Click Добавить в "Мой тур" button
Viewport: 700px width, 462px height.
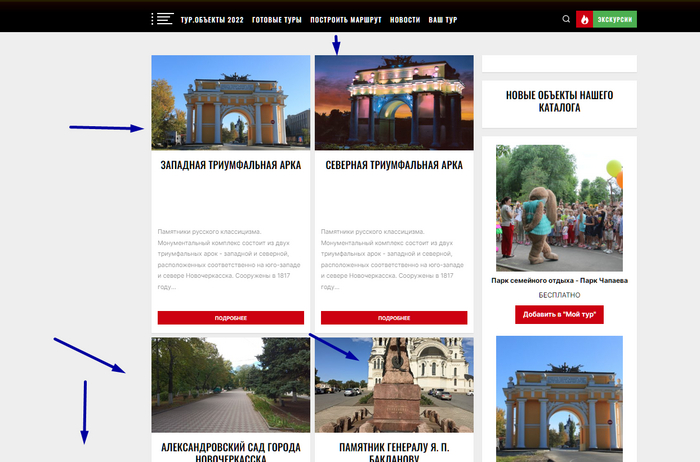pos(559,315)
